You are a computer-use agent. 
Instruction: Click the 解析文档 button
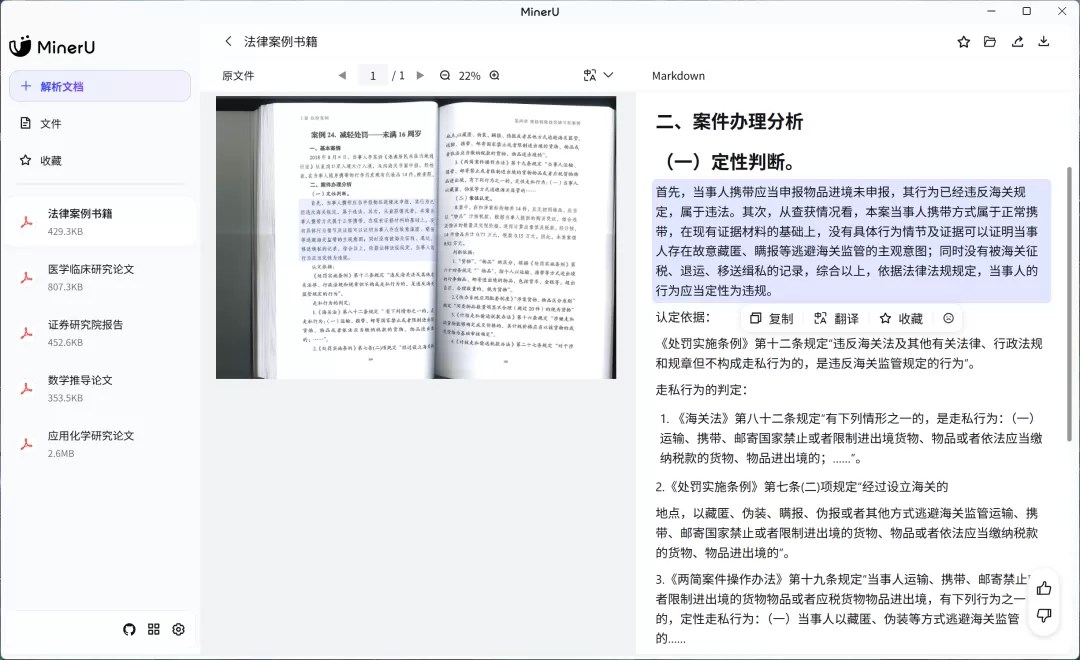(100, 86)
